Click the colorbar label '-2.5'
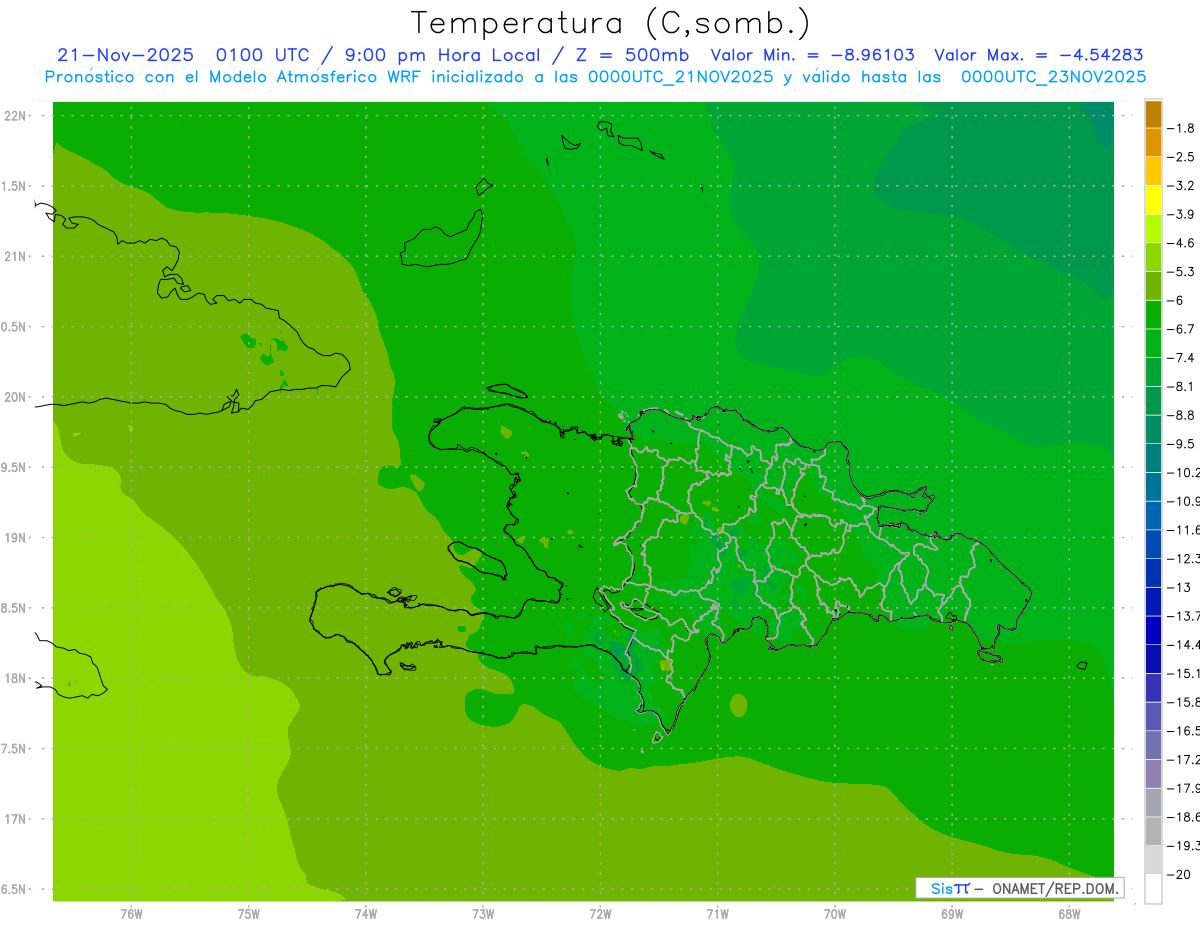 click(x=1181, y=157)
